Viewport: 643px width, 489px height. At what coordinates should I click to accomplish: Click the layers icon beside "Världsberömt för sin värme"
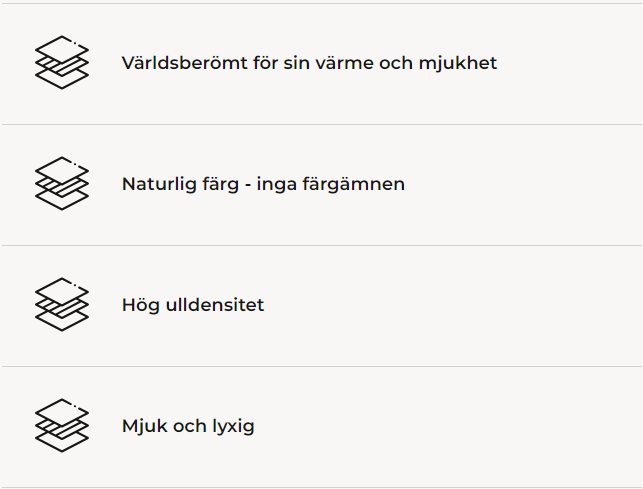coord(62,63)
